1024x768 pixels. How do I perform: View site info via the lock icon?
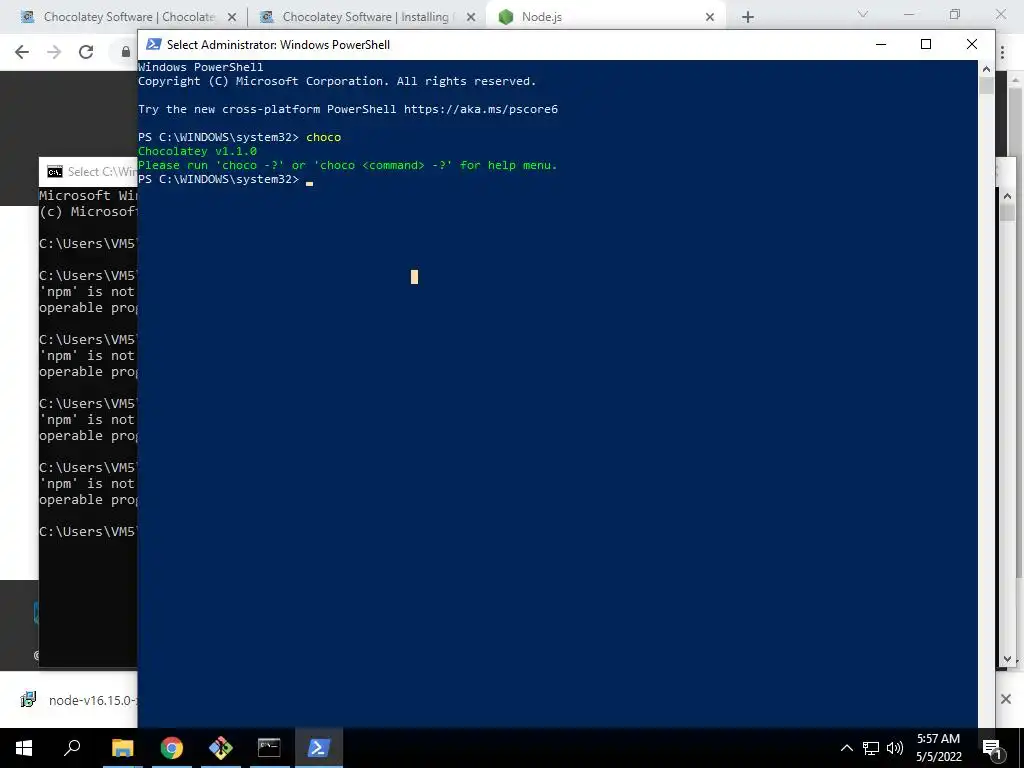pyautogui.click(x=126, y=52)
